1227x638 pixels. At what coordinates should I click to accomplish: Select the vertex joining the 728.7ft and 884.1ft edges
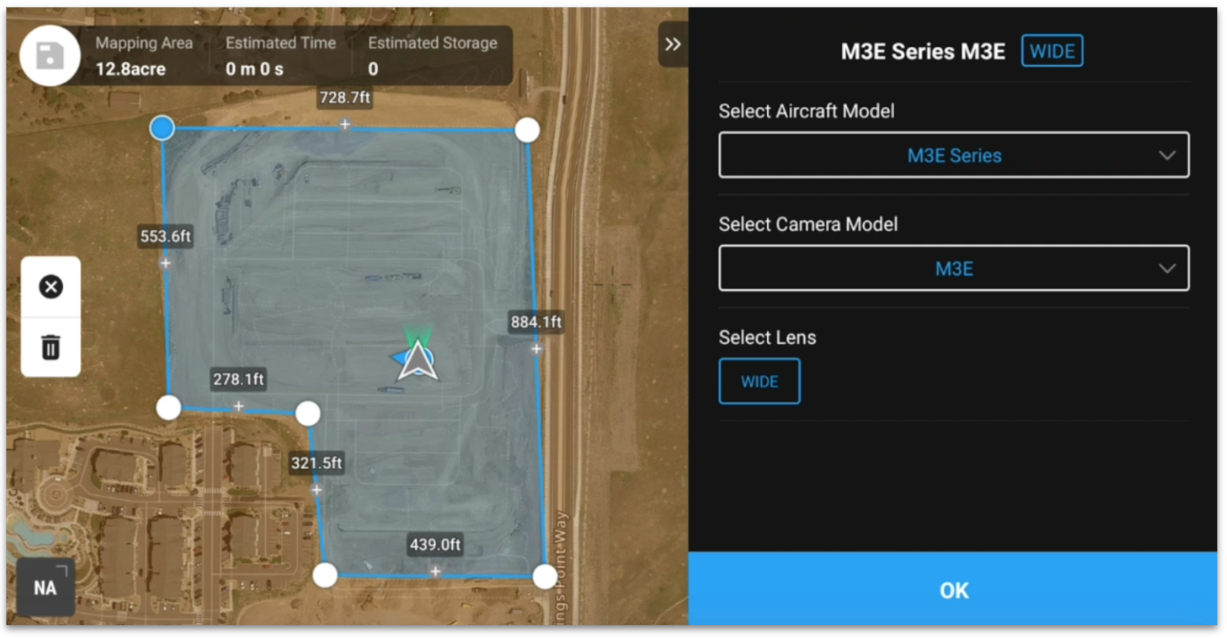527,129
